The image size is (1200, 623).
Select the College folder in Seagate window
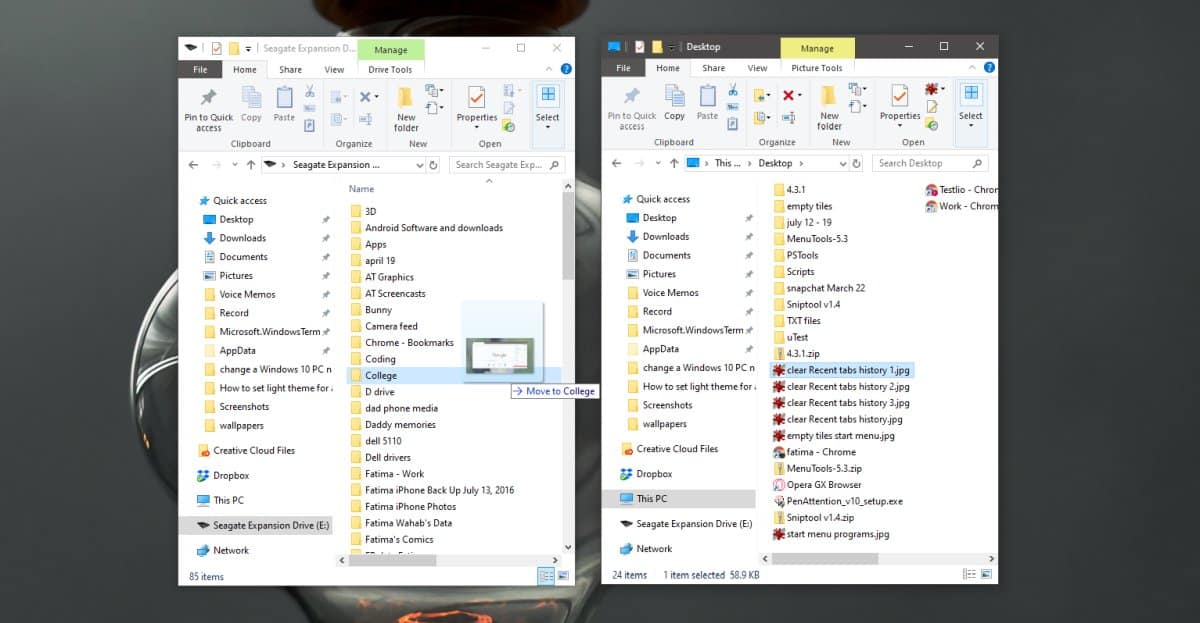coord(380,375)
